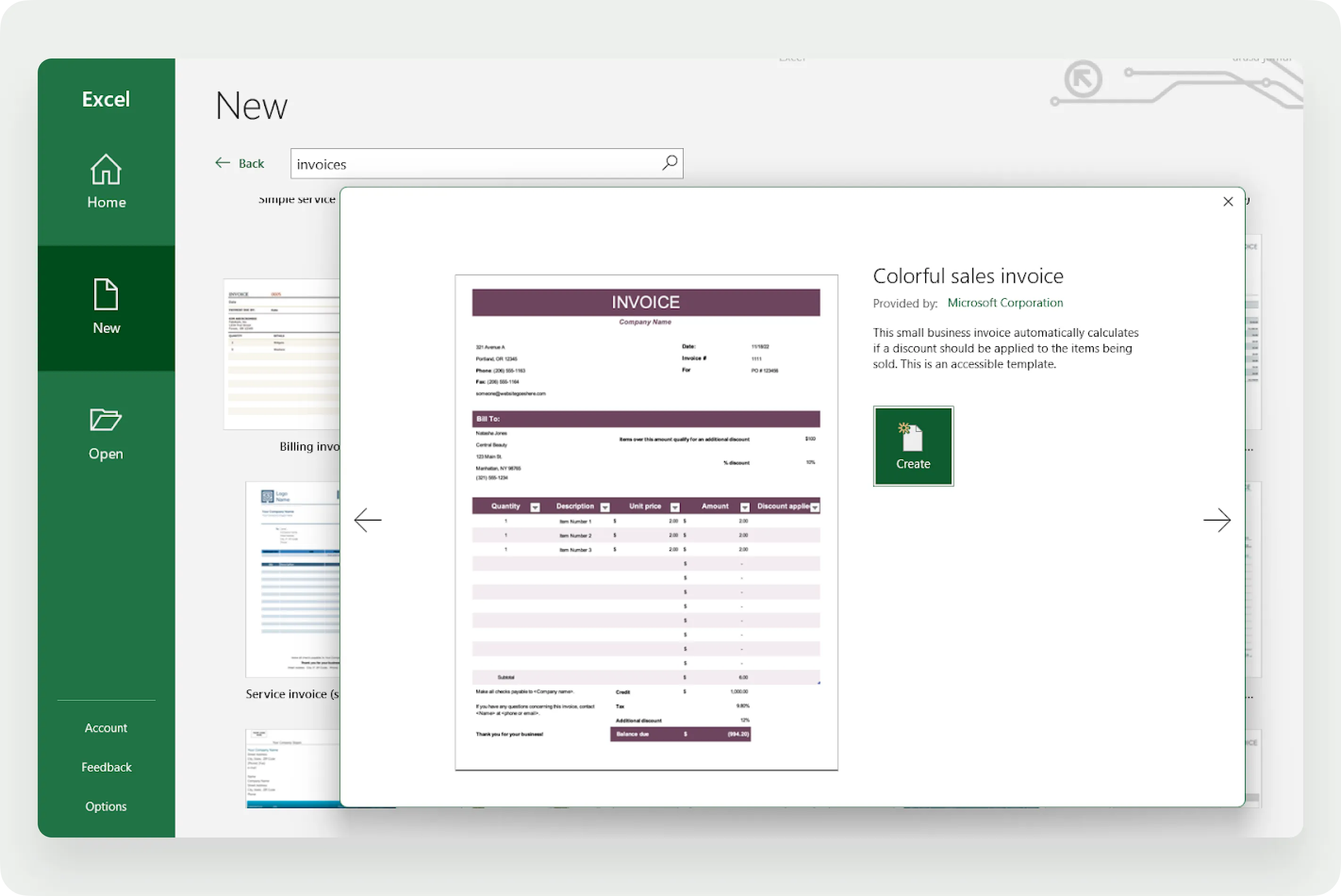
Task: Open Excel Options
Action: pyautogui.click(x=106, y=806)
